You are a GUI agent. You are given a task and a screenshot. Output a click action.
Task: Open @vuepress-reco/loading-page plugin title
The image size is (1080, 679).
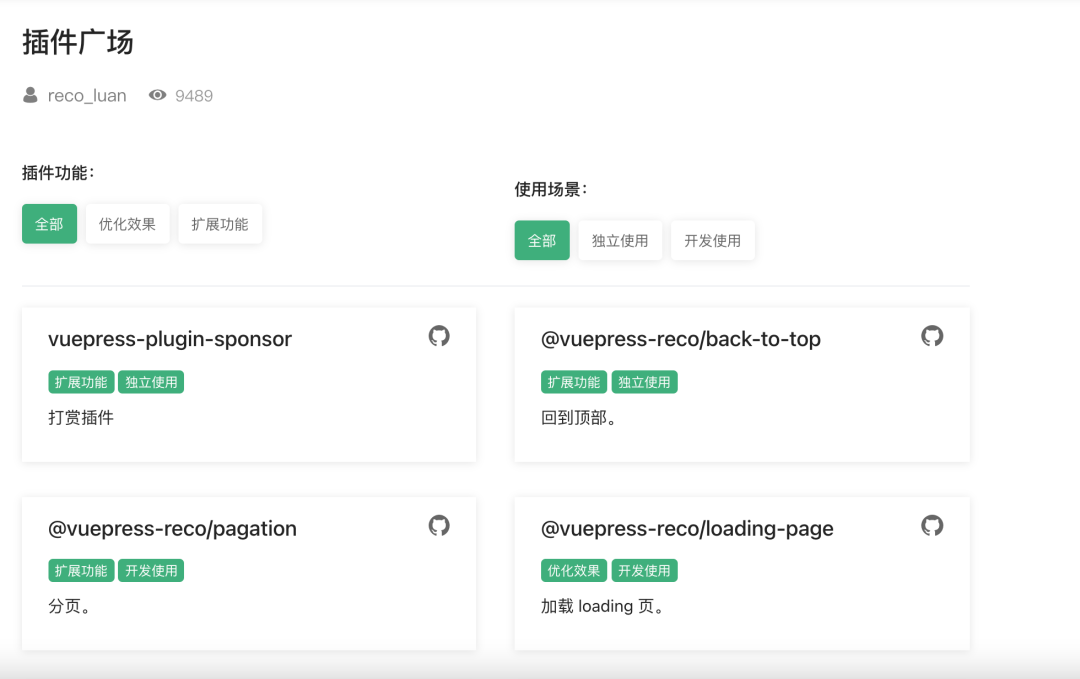(x=687, y=528)
